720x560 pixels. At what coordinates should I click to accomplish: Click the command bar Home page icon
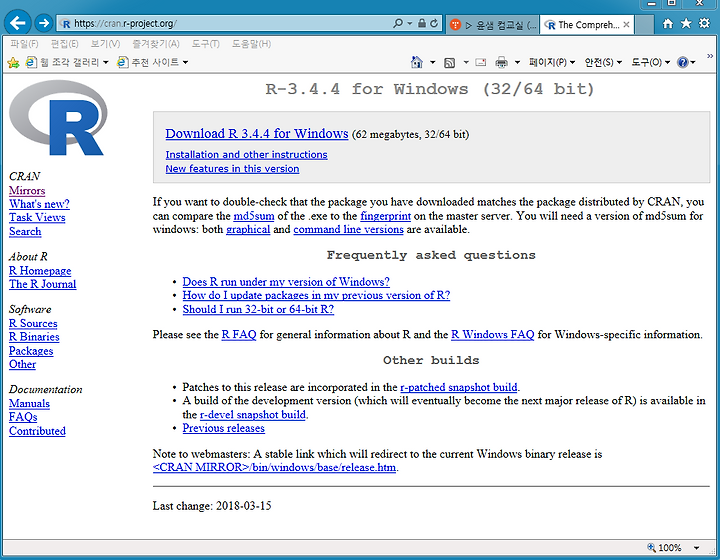pyautogui.click(x=416, y=62)
